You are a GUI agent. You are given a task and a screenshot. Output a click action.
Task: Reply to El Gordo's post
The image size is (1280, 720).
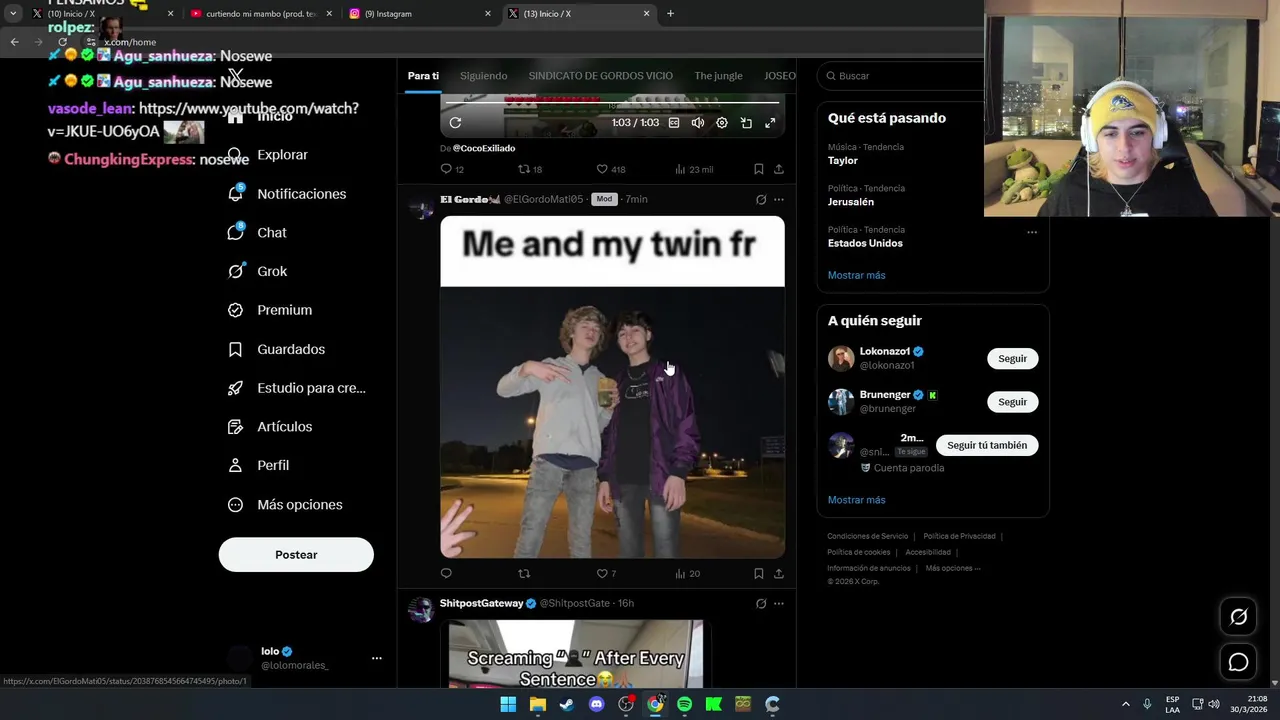click(446, 573)
